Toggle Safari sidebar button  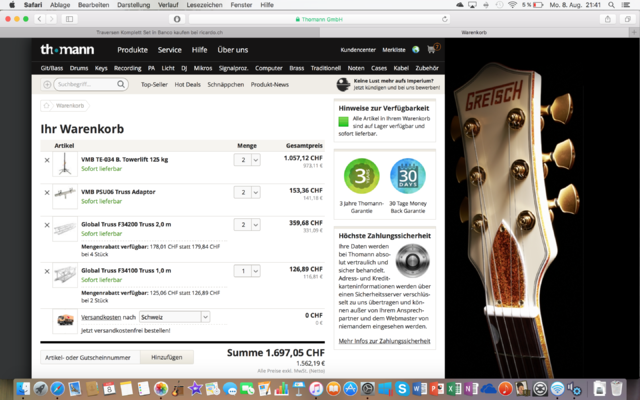click(69, 19)
